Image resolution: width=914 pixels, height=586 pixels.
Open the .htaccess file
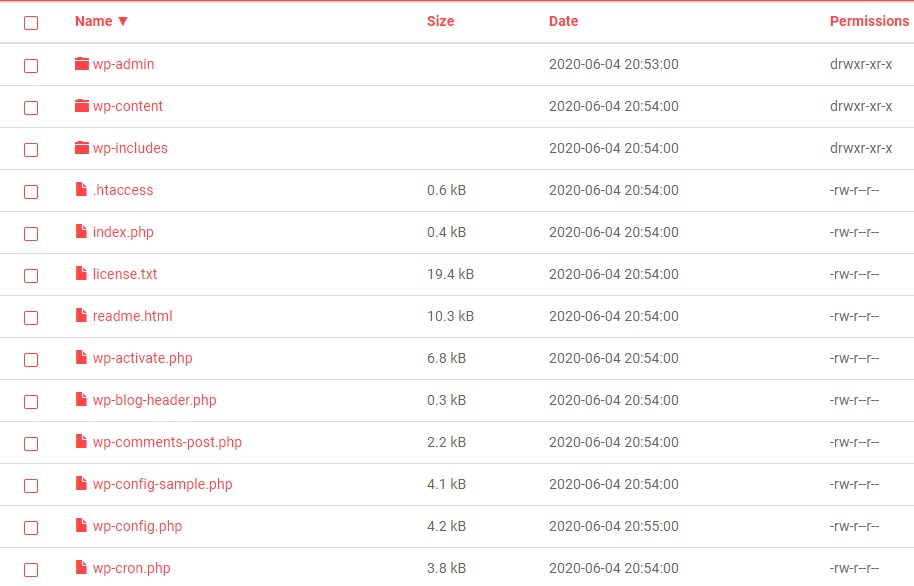click(x=122, y=190)
